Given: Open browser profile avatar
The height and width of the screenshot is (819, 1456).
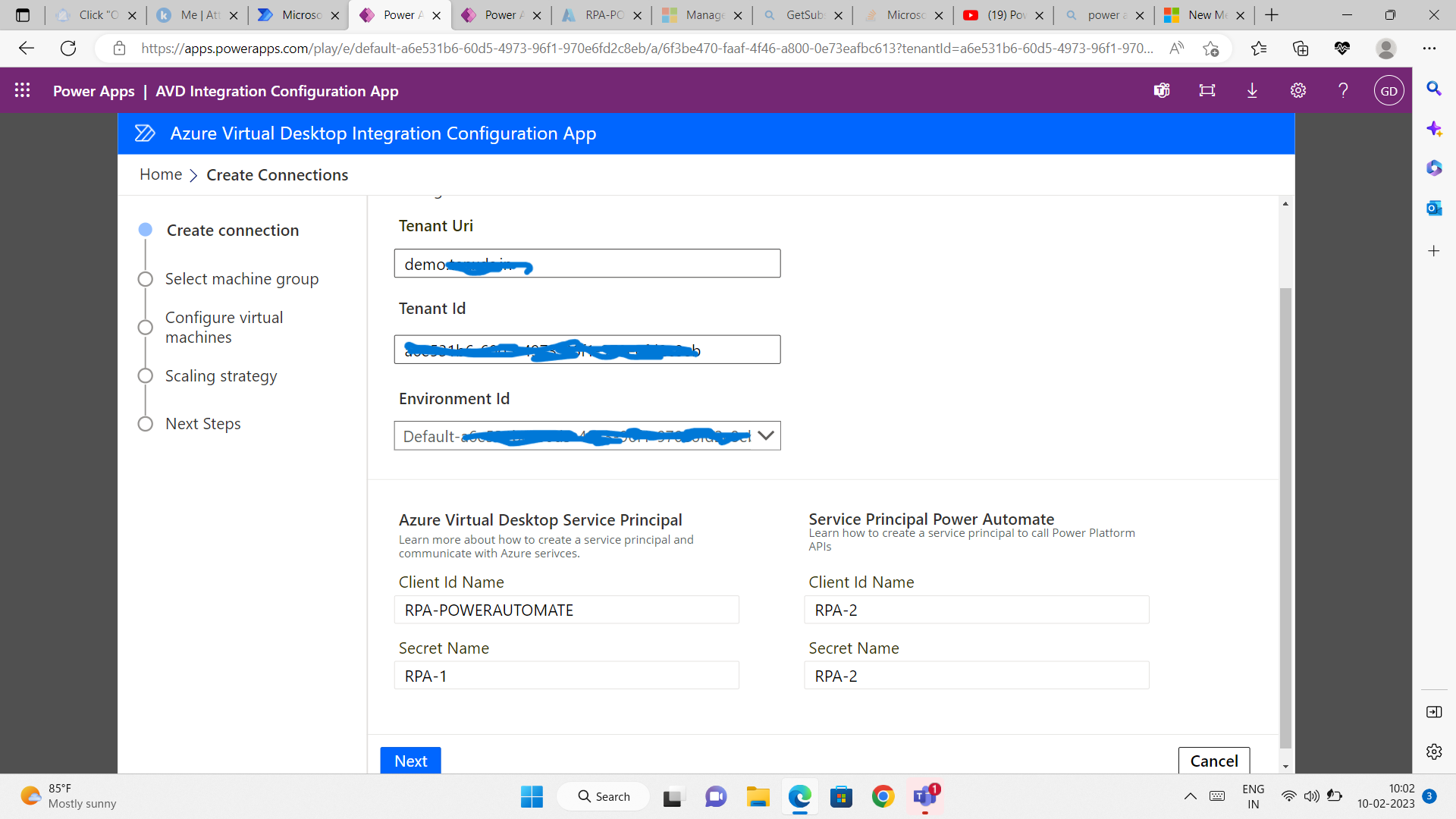Looking at the screenshot, I should 1385,49.
